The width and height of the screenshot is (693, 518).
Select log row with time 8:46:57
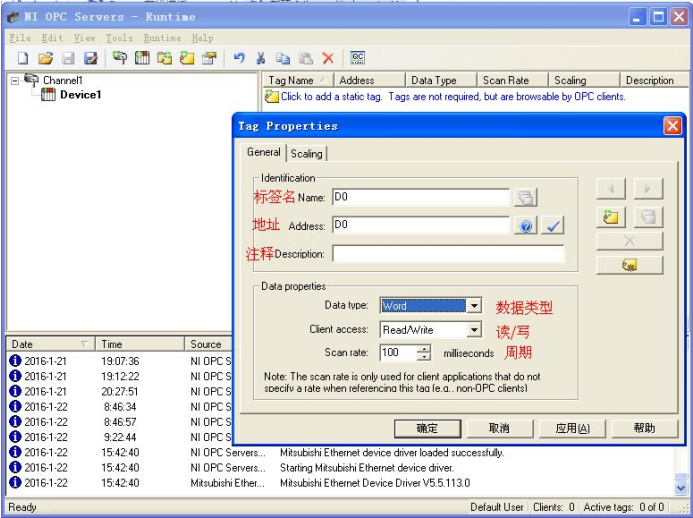[119, 422]
